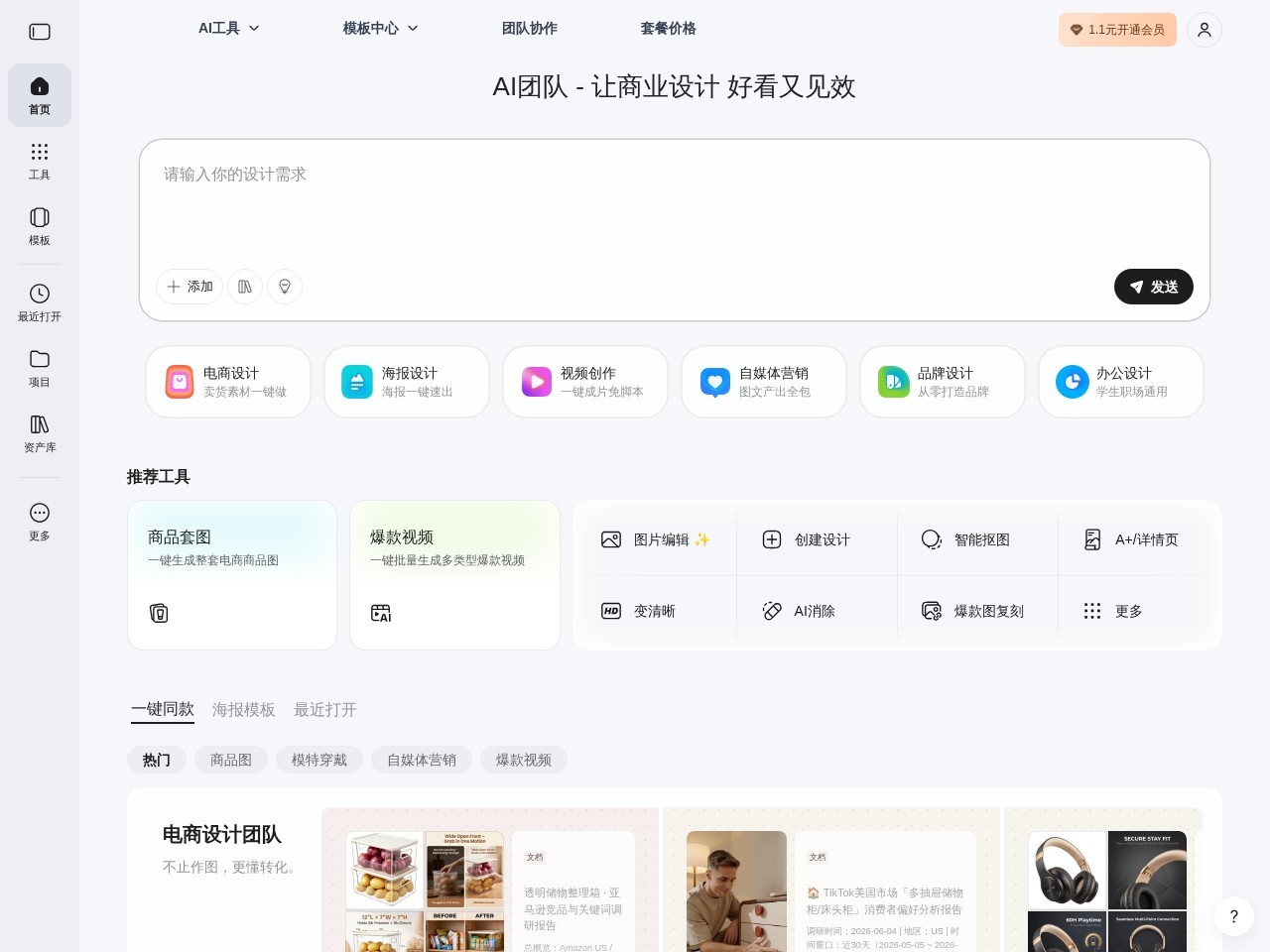Click 更多 in the recommended tools grid

point(1114,611)
